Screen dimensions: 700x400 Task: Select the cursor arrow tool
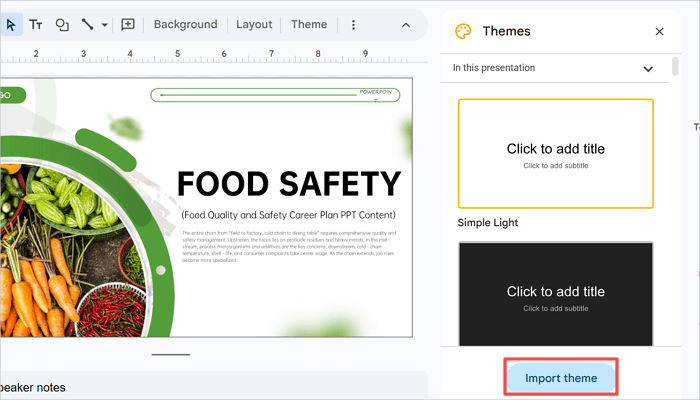(x=11, y=25)
